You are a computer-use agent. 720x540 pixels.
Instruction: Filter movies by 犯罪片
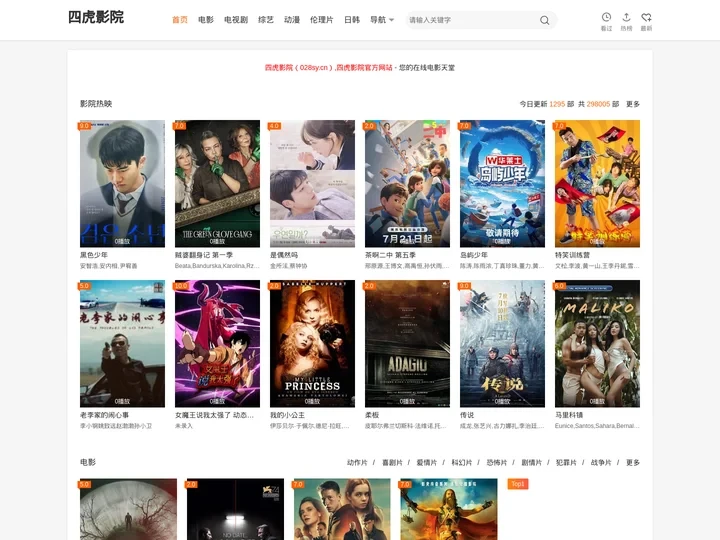pyautogui.click(x=566, y=462)
